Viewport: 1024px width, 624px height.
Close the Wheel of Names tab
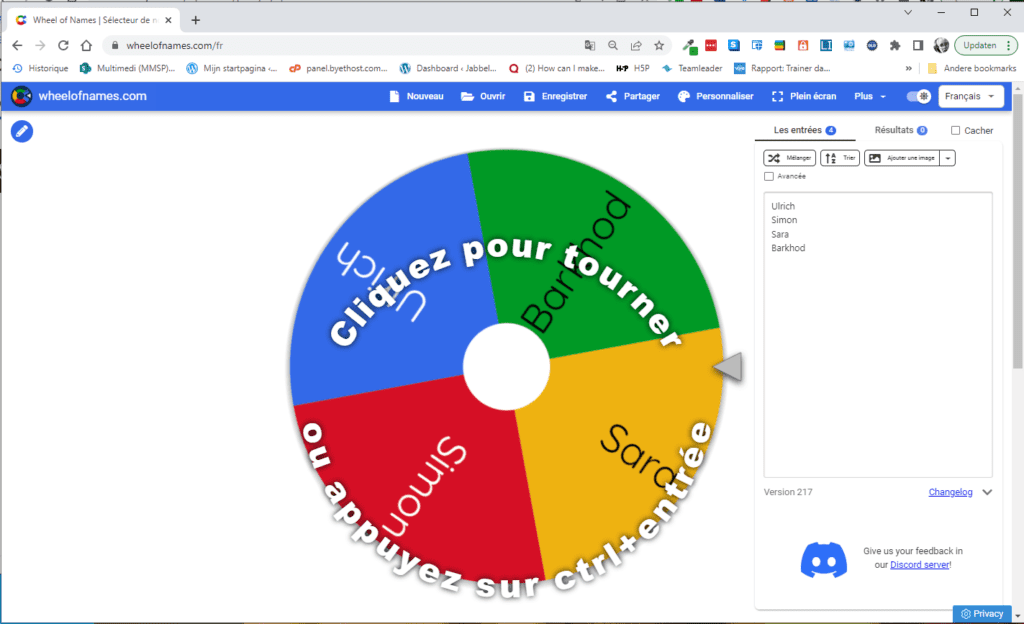(x=168, y=20)
